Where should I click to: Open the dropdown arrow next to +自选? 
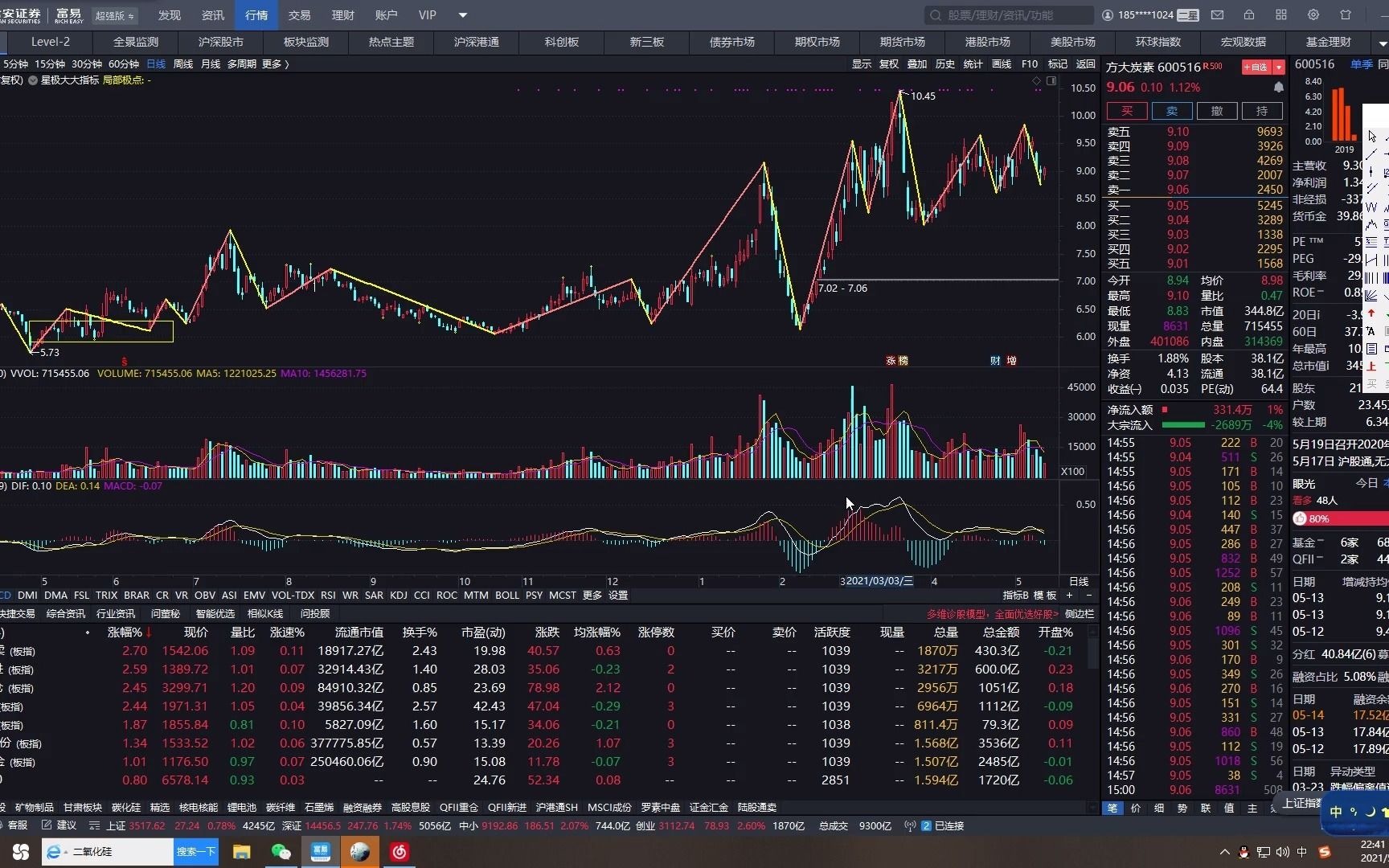[1279, 68]
